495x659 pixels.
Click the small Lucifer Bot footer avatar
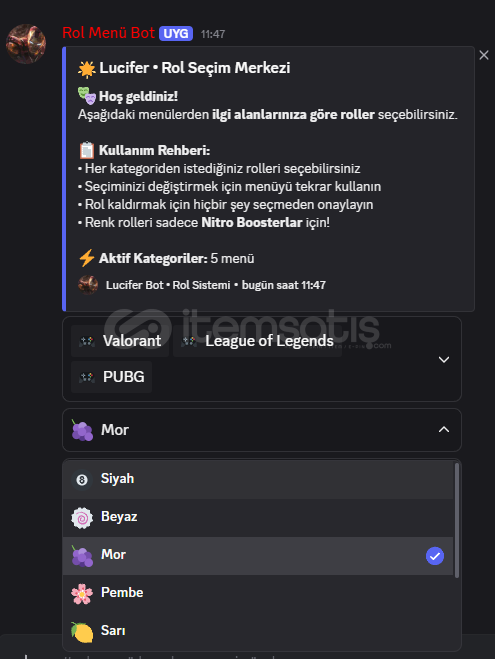tap(88, 285)
